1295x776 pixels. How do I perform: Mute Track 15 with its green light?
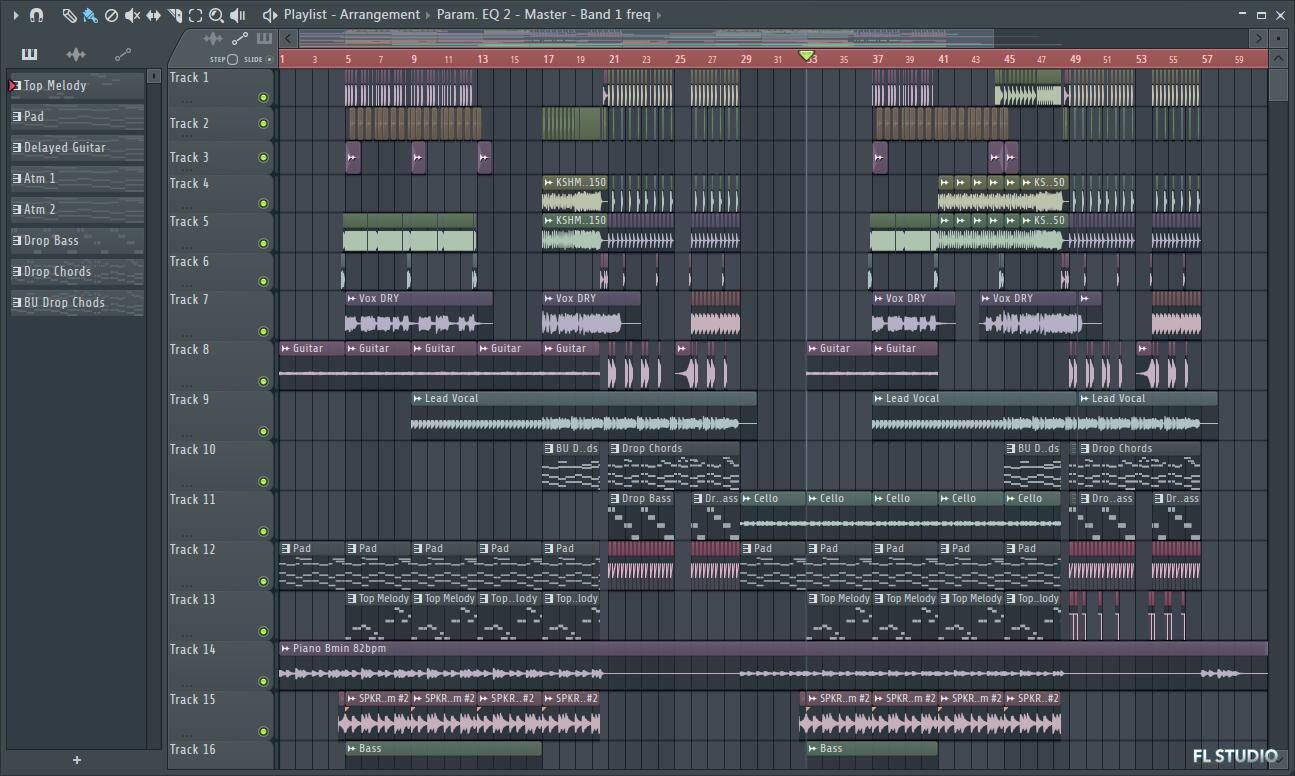[x=263, y=732]
